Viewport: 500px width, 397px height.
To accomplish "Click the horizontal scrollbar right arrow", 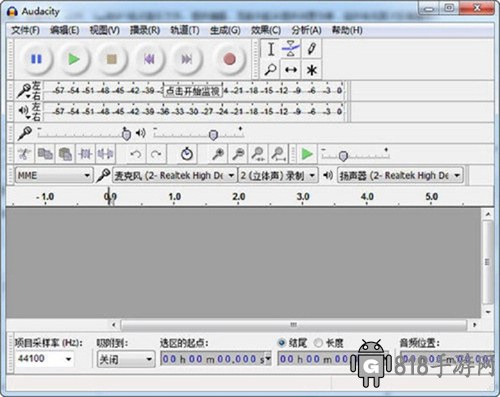I will (474, 324).
